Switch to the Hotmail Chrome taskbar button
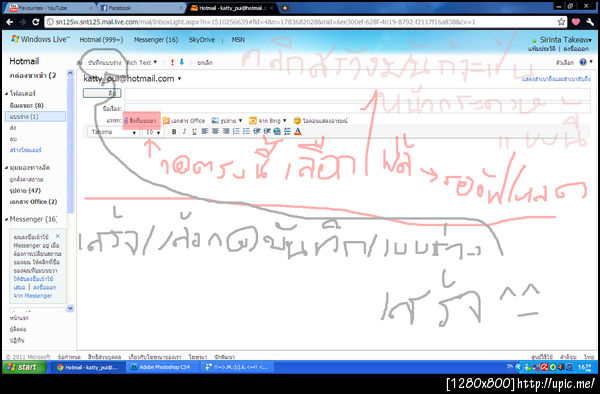This screenshot has width=600, height=394. tap(88, 367)
